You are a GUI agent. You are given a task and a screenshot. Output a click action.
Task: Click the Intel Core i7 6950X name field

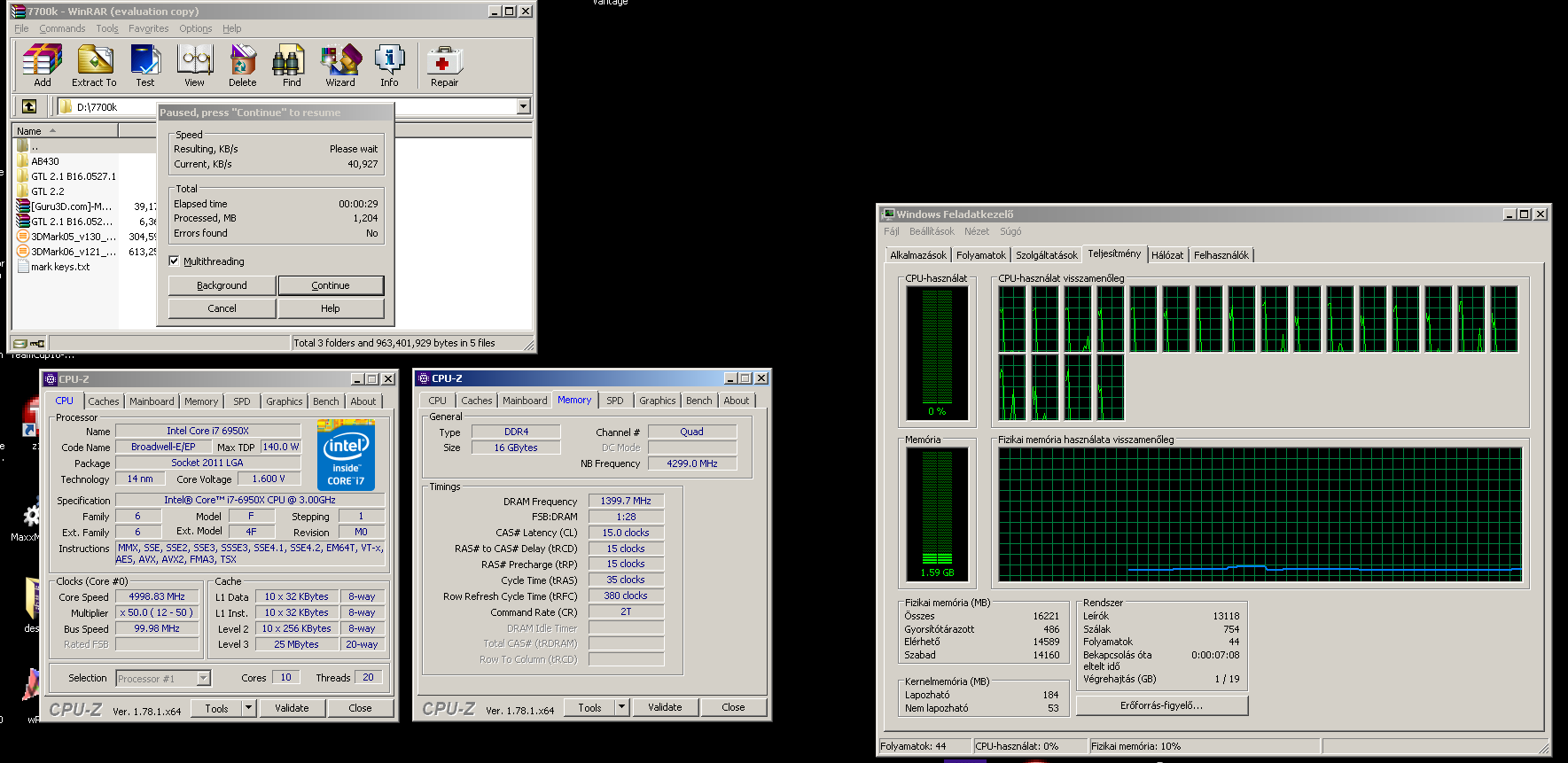tap(207, 431)
